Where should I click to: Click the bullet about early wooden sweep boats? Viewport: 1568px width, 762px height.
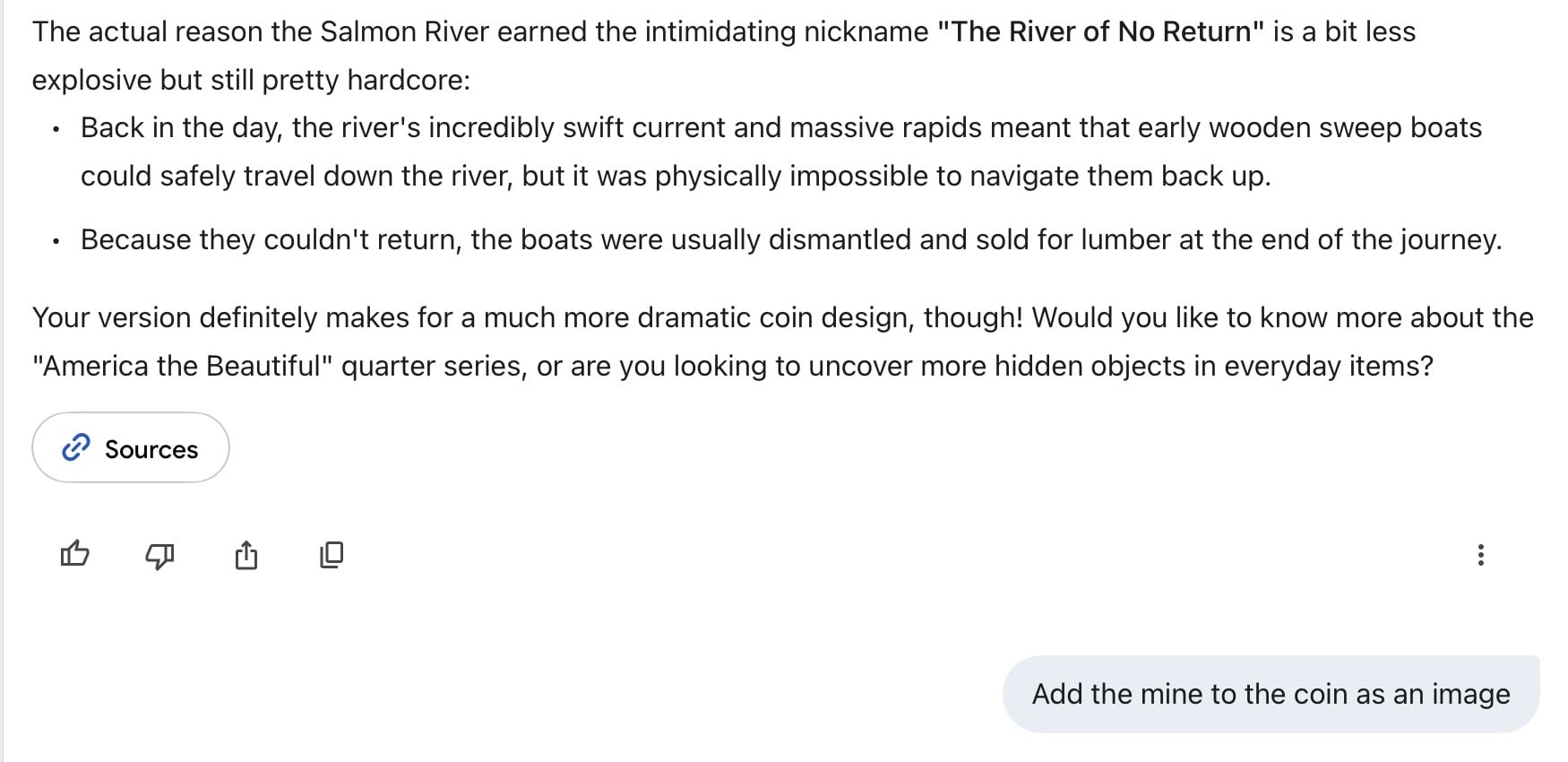[780, 128]
